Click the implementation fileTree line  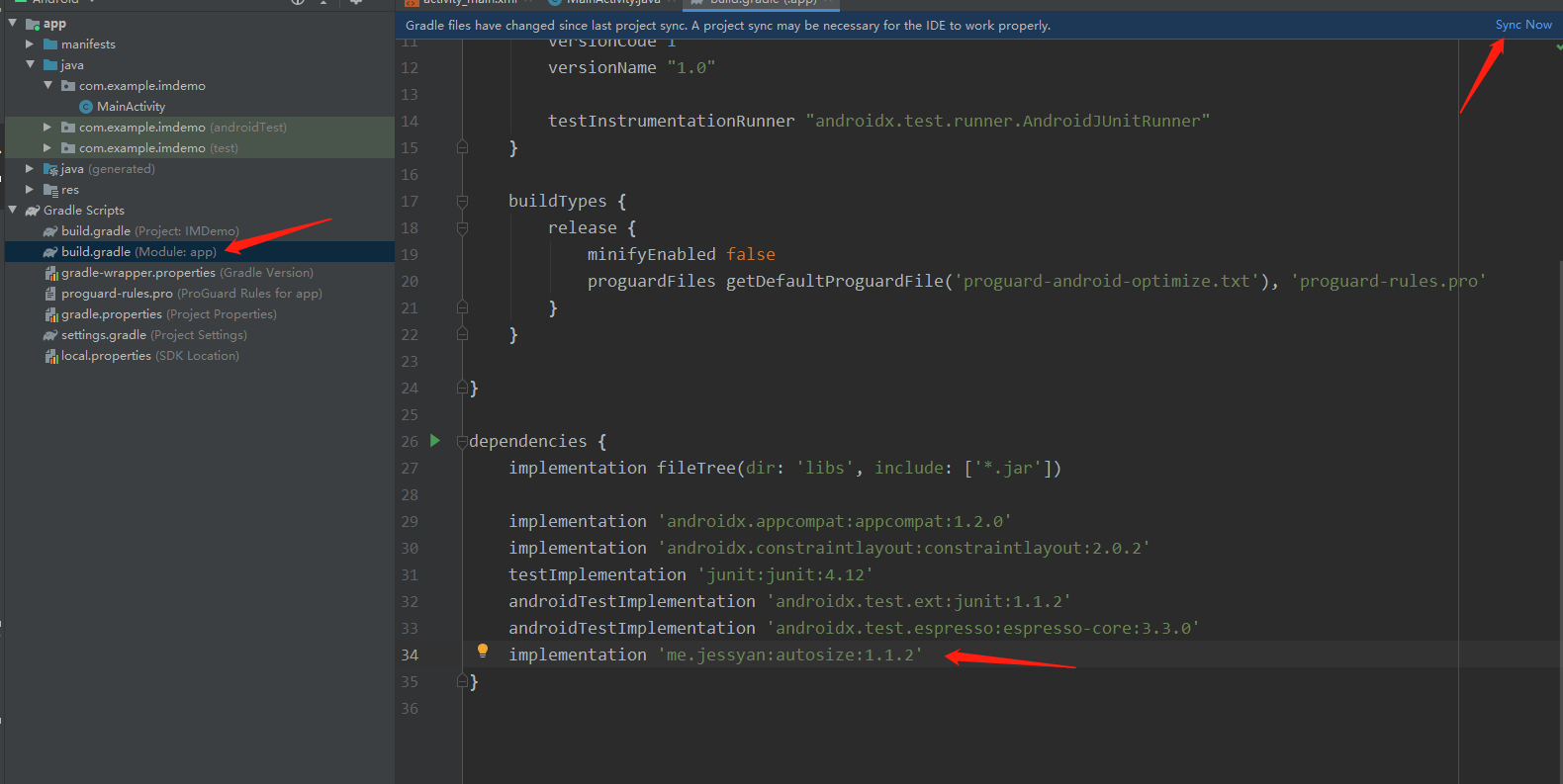point(784,468)
